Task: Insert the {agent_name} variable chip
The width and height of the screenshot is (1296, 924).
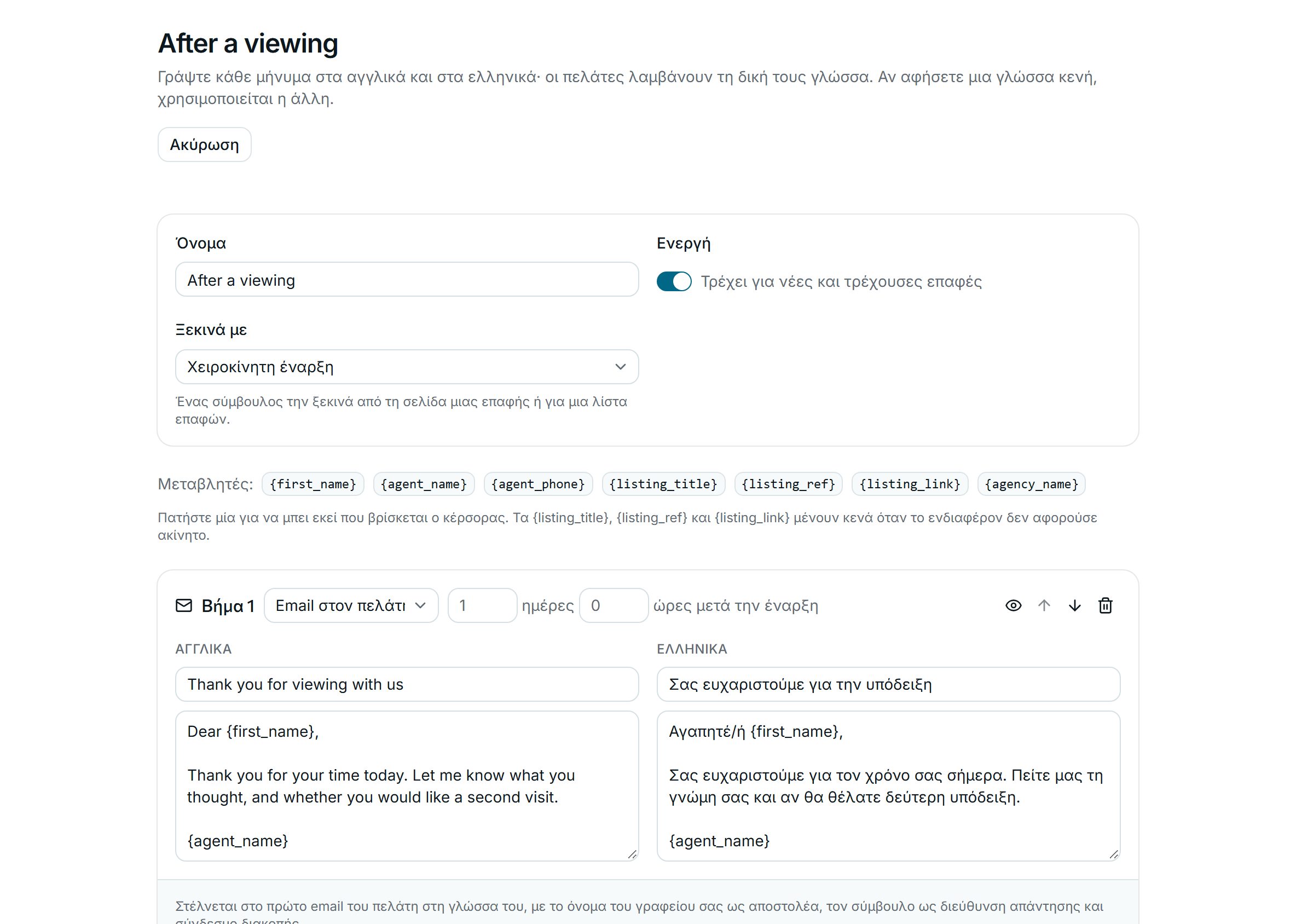Action: click(424, 484)
